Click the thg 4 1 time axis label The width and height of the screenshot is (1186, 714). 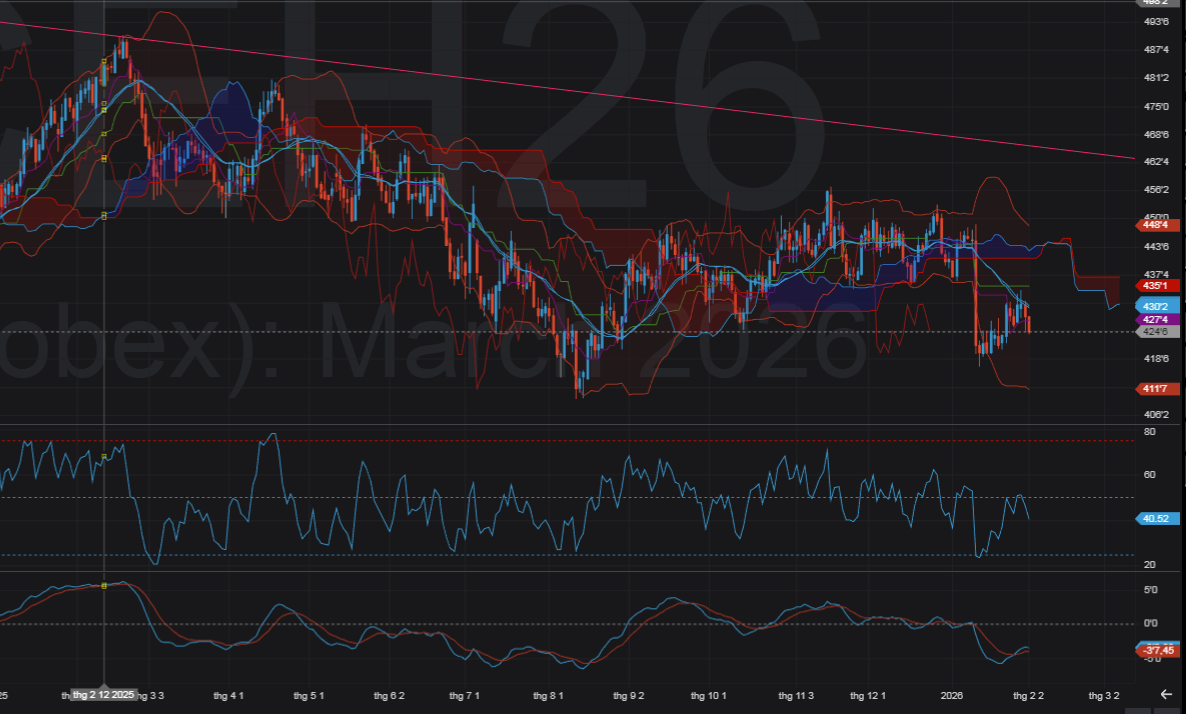coord(230,695)
